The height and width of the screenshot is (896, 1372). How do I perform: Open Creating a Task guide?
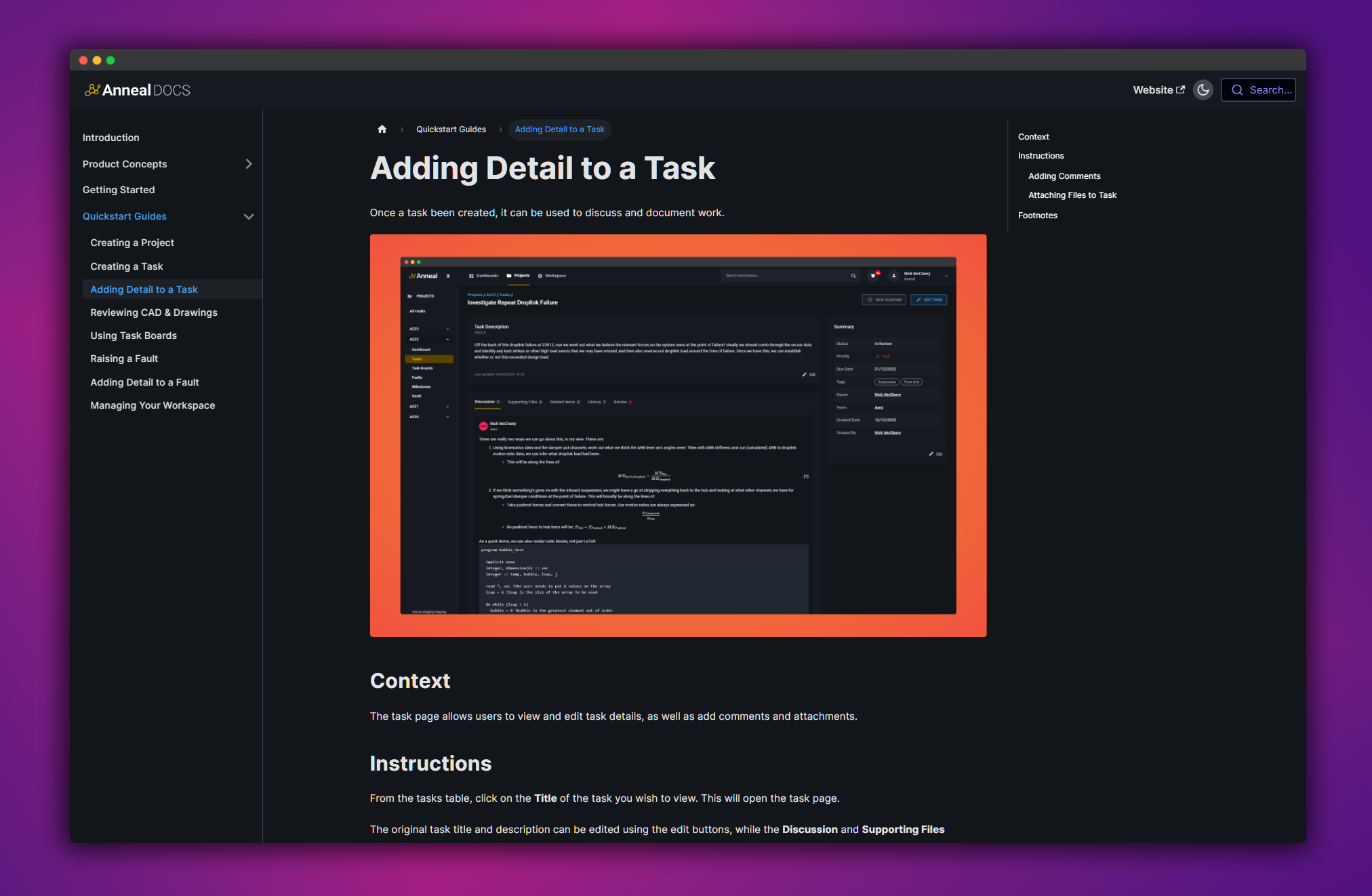[127, 266]
